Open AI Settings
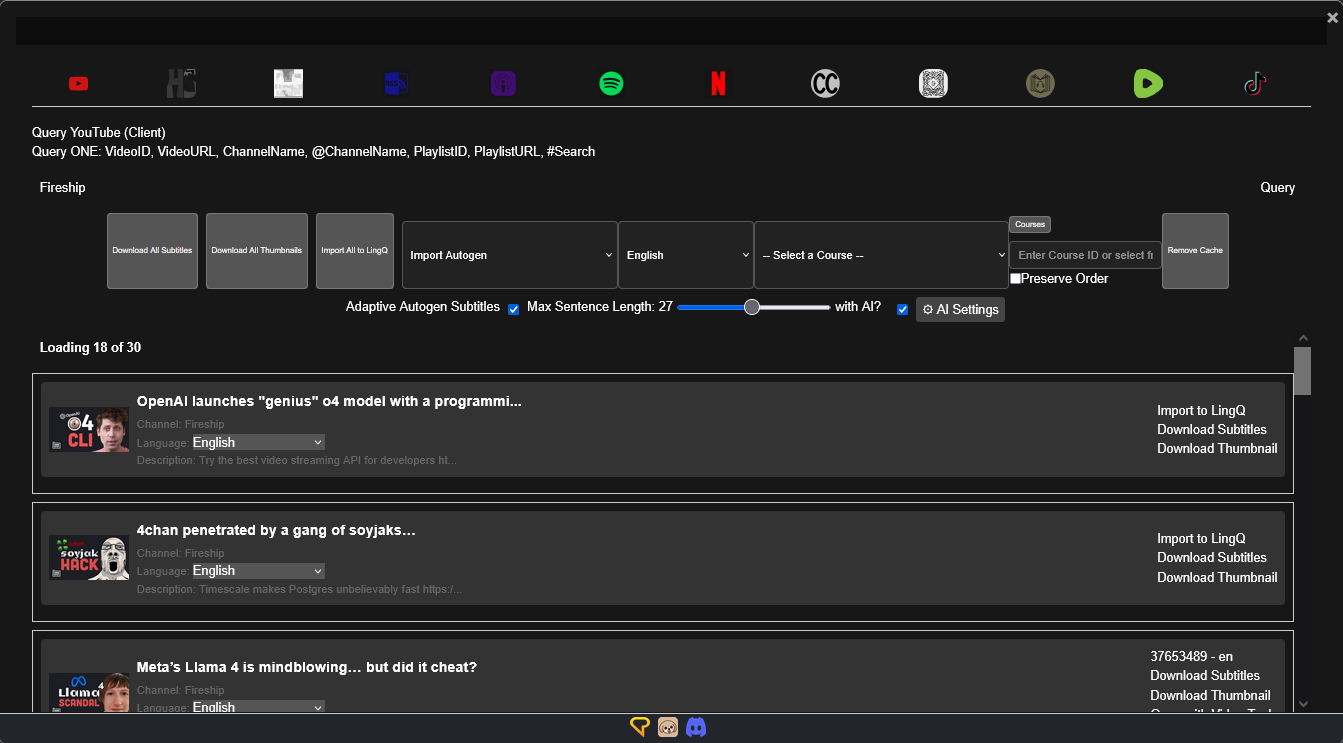Screen dimensions: 1343x743 pyautogui.click(x=960, y=309)
